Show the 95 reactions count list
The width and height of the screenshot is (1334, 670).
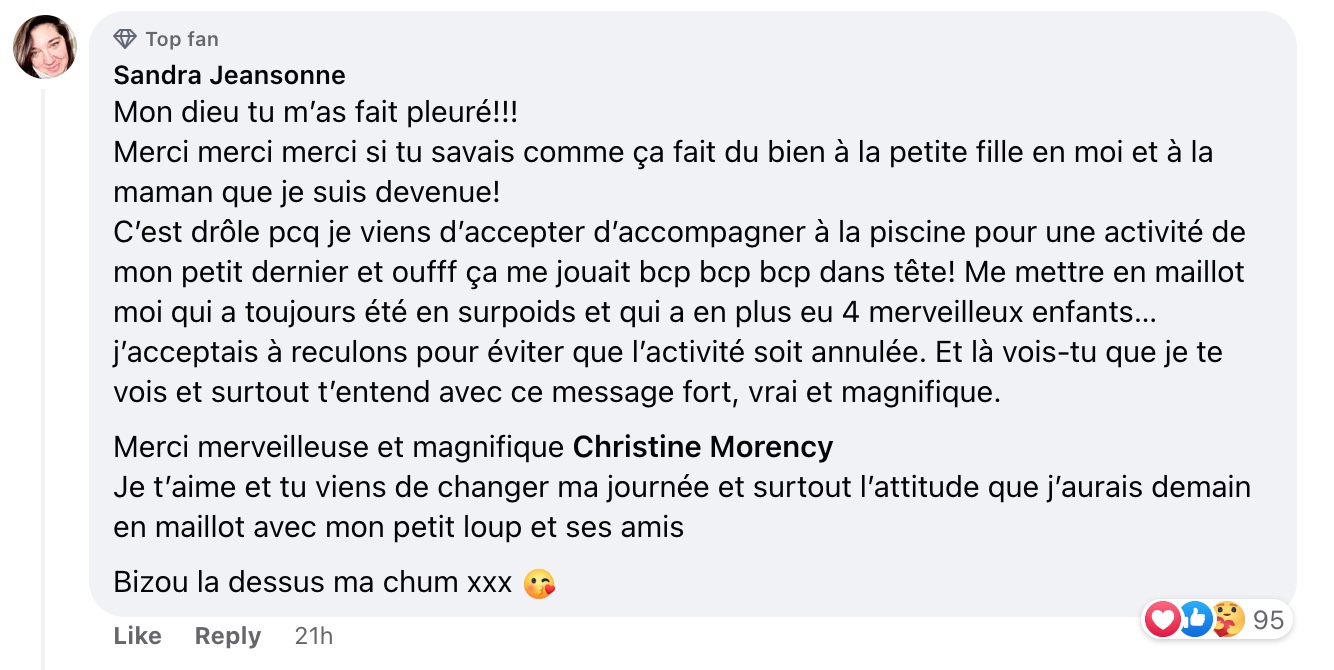point(1268,620)
